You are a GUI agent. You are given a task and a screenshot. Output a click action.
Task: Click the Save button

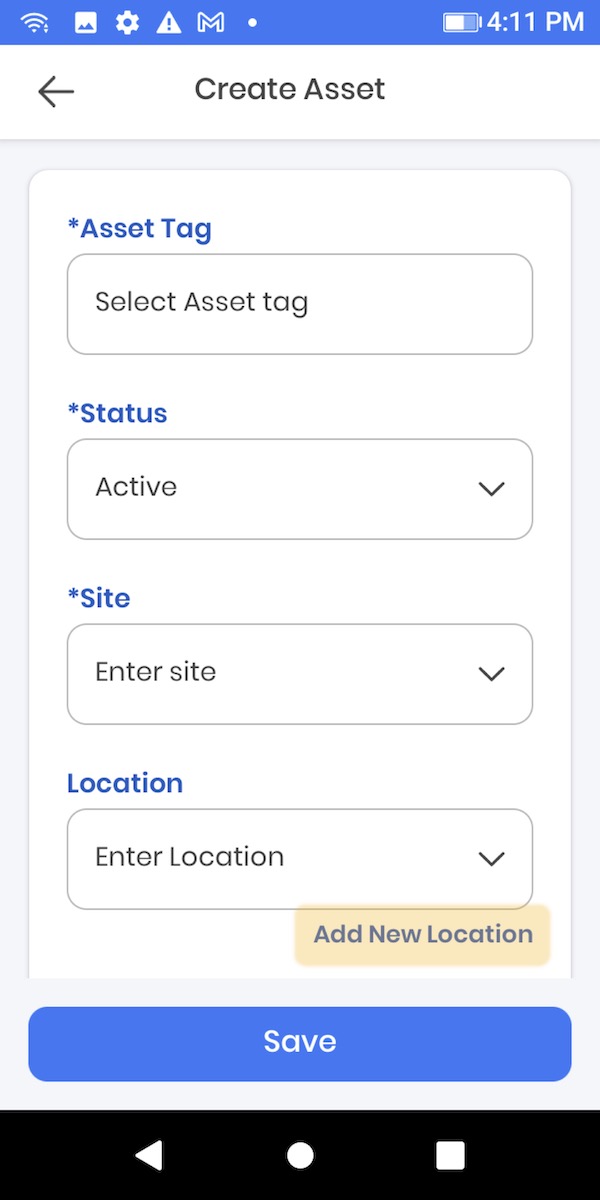coord(300,1043)
